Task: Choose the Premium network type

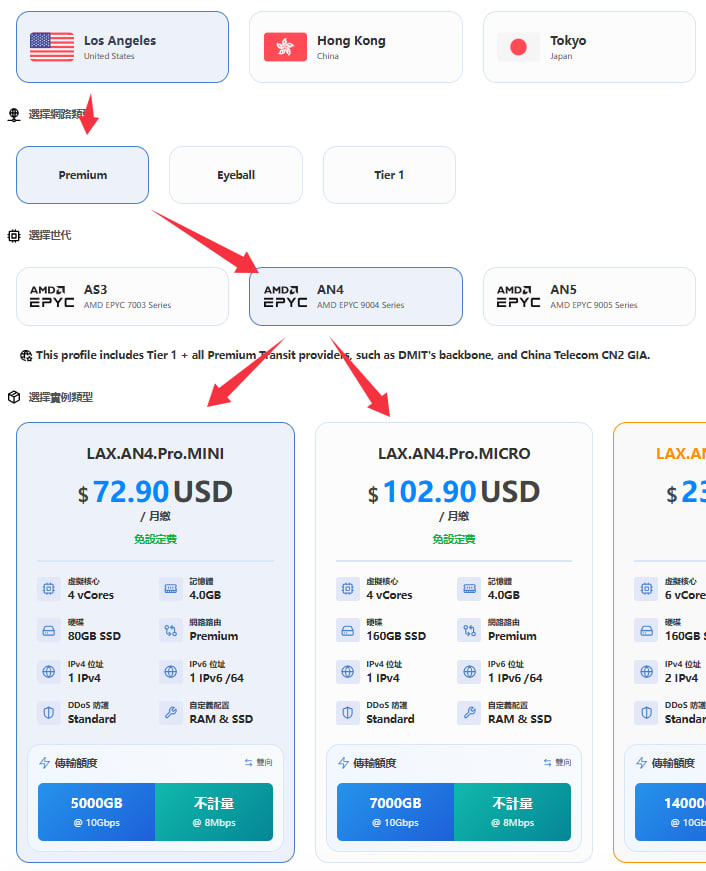Action: [82, 175]
